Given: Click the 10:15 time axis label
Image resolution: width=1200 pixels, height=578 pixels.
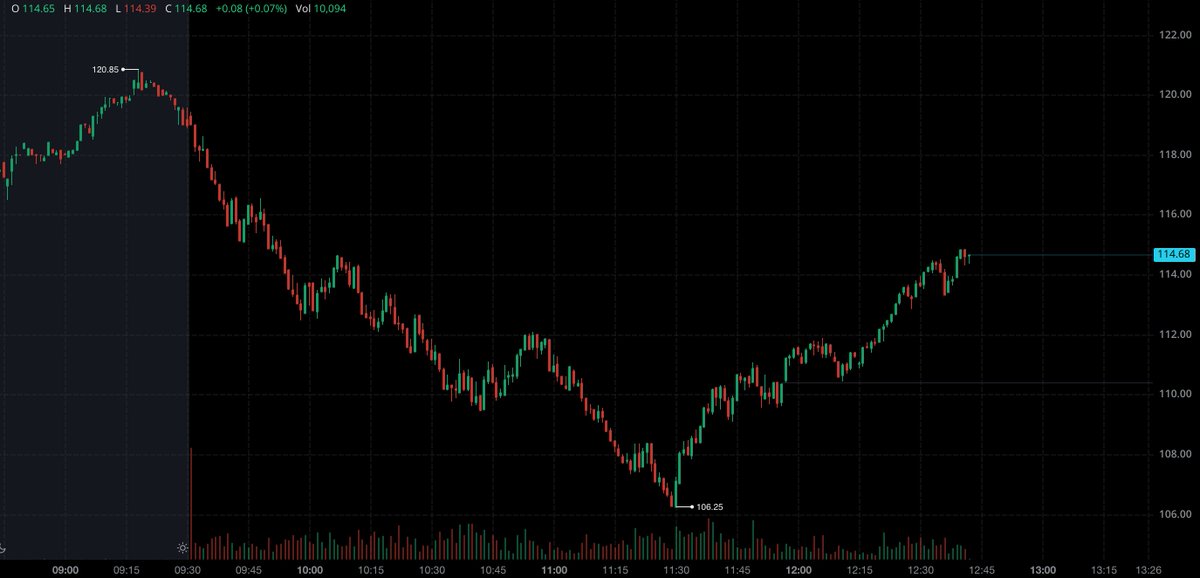Looking at the screenshot, I should click(x=370, y=569).
